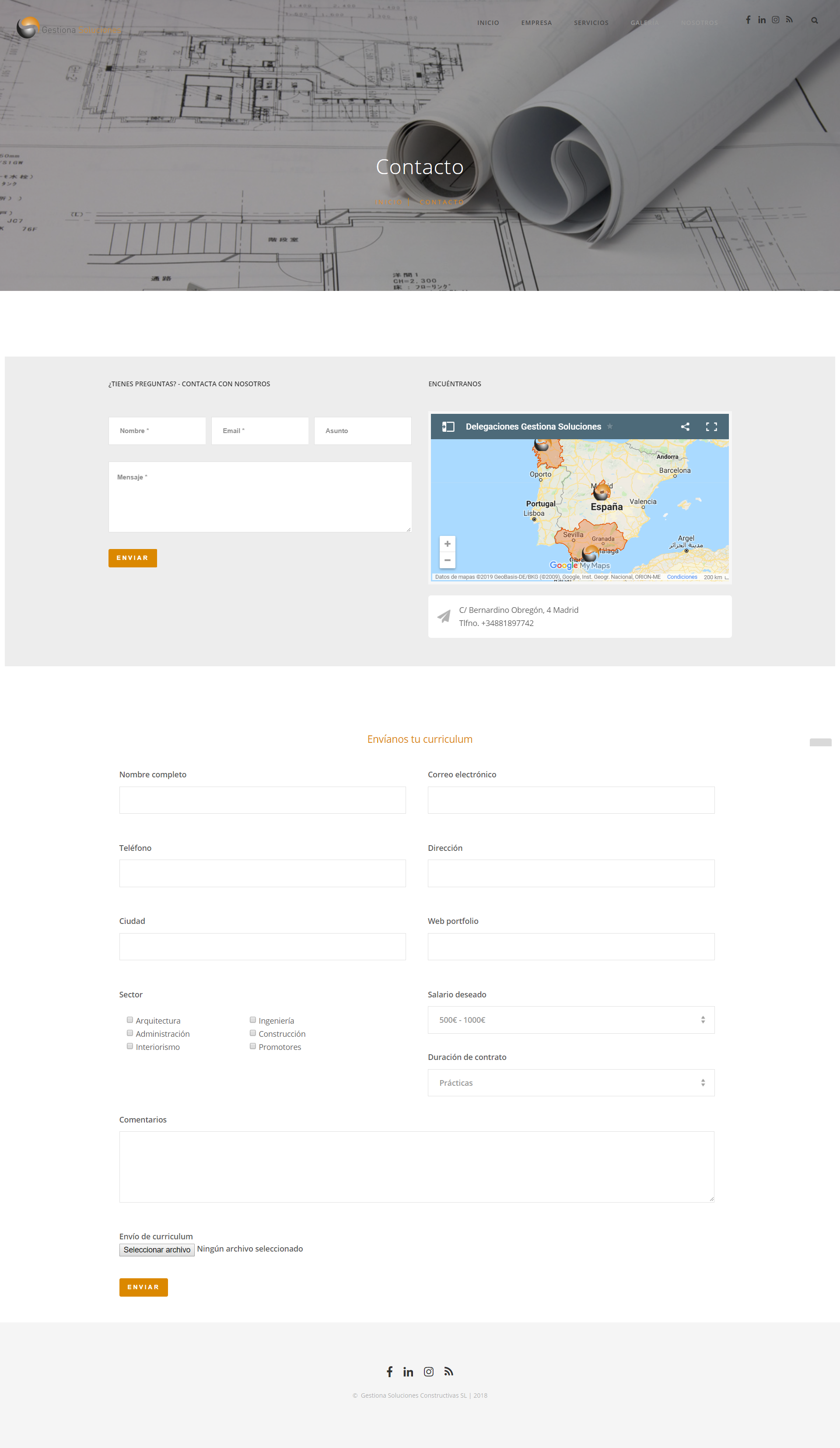This screenshot has height=1448, width=840.
Task: Enable the Interiorismo sector option
Action: point(130,1046)
